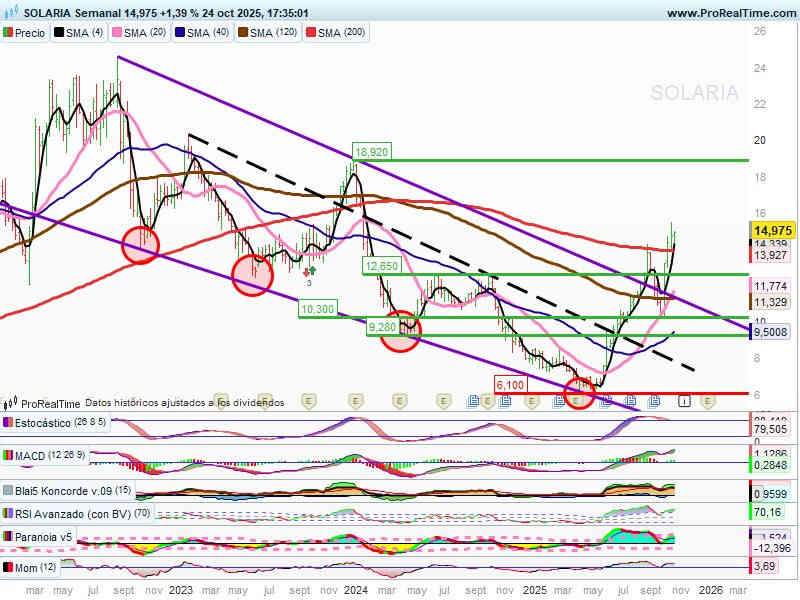Click the Mom (12) indicator icon
Viewport: 800px width, 600px height.
click(8, 568)
